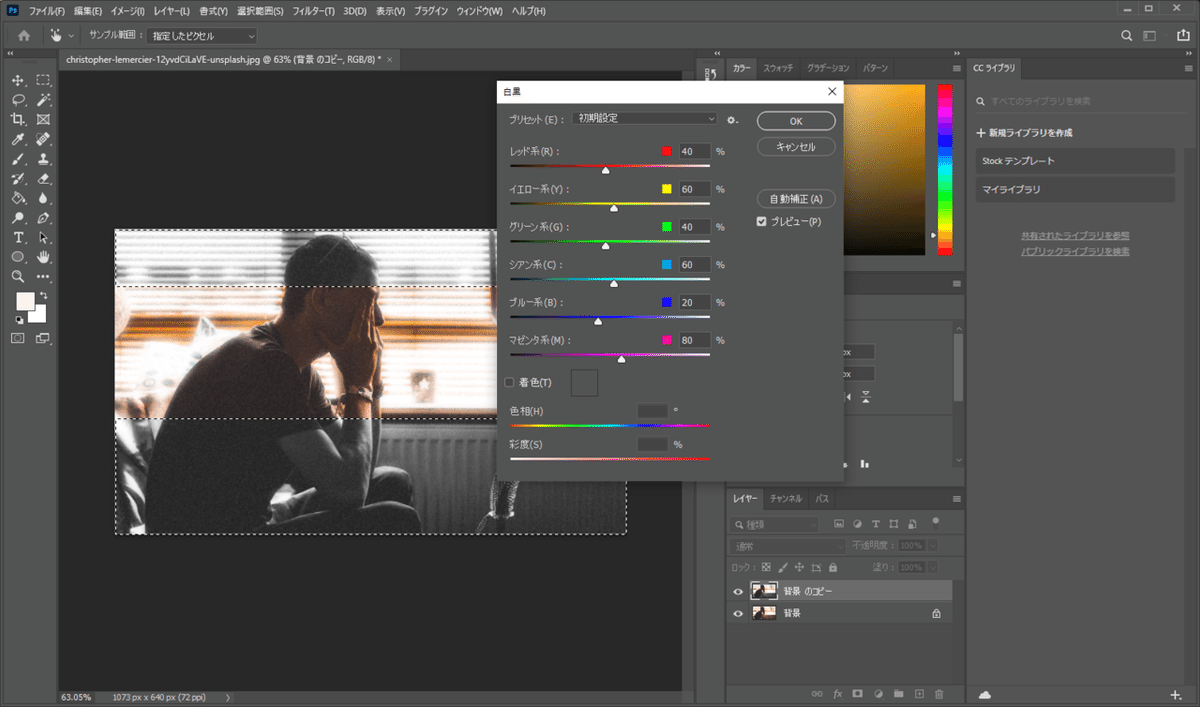Switch to the グラデーション tab
The width and height of the screenshot is (1200, 707).
tap(828, 68)
